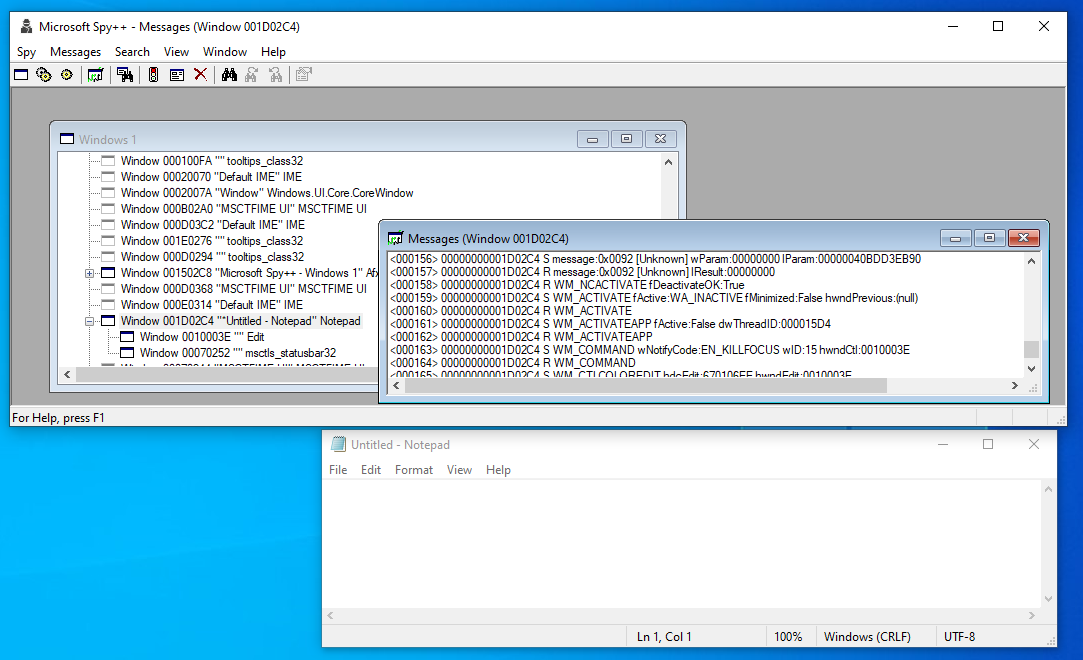Select message line <000163> WM_COMMAND EN_KILLFOCUS
The image size is (1083, 660).
[650, 350]
